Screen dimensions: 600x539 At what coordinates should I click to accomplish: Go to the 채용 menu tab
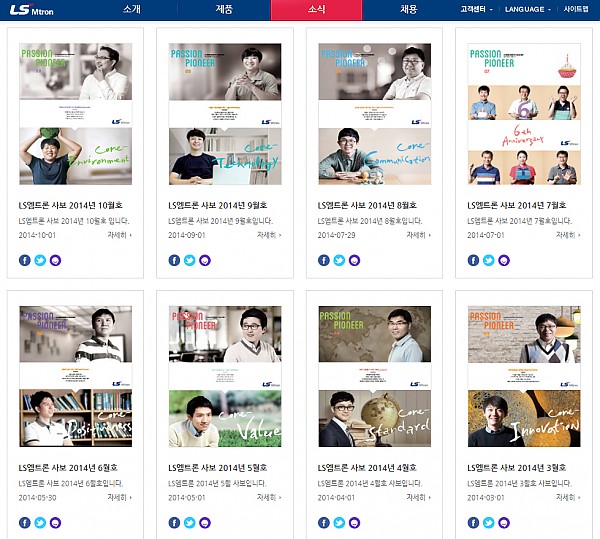point(408,9)
